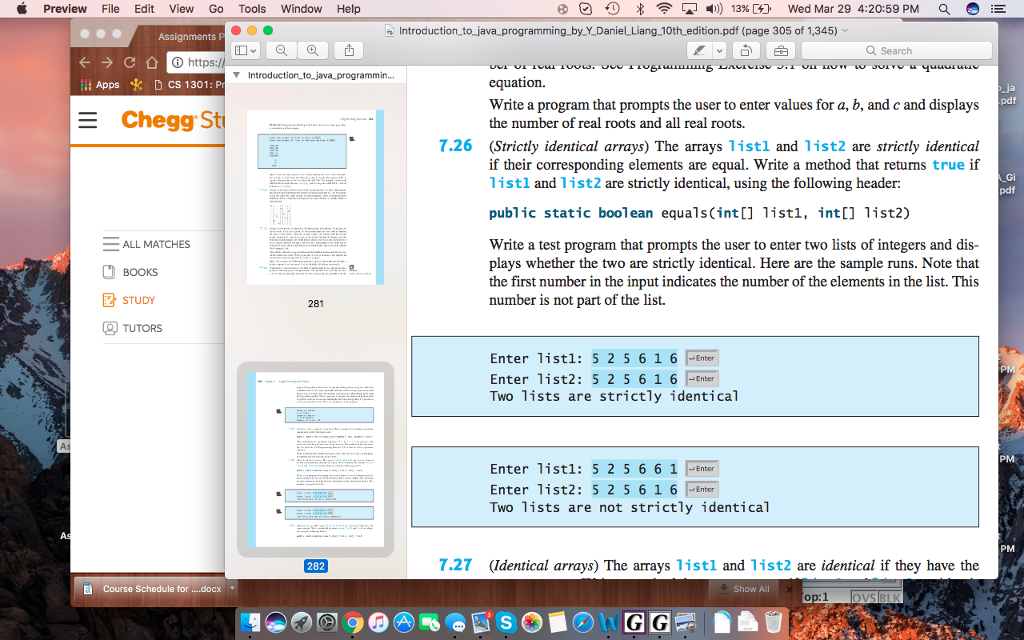Screen dimensions: 1024x640
Task: Open Skype from the Dock
Action: click(x=506, y=622)
